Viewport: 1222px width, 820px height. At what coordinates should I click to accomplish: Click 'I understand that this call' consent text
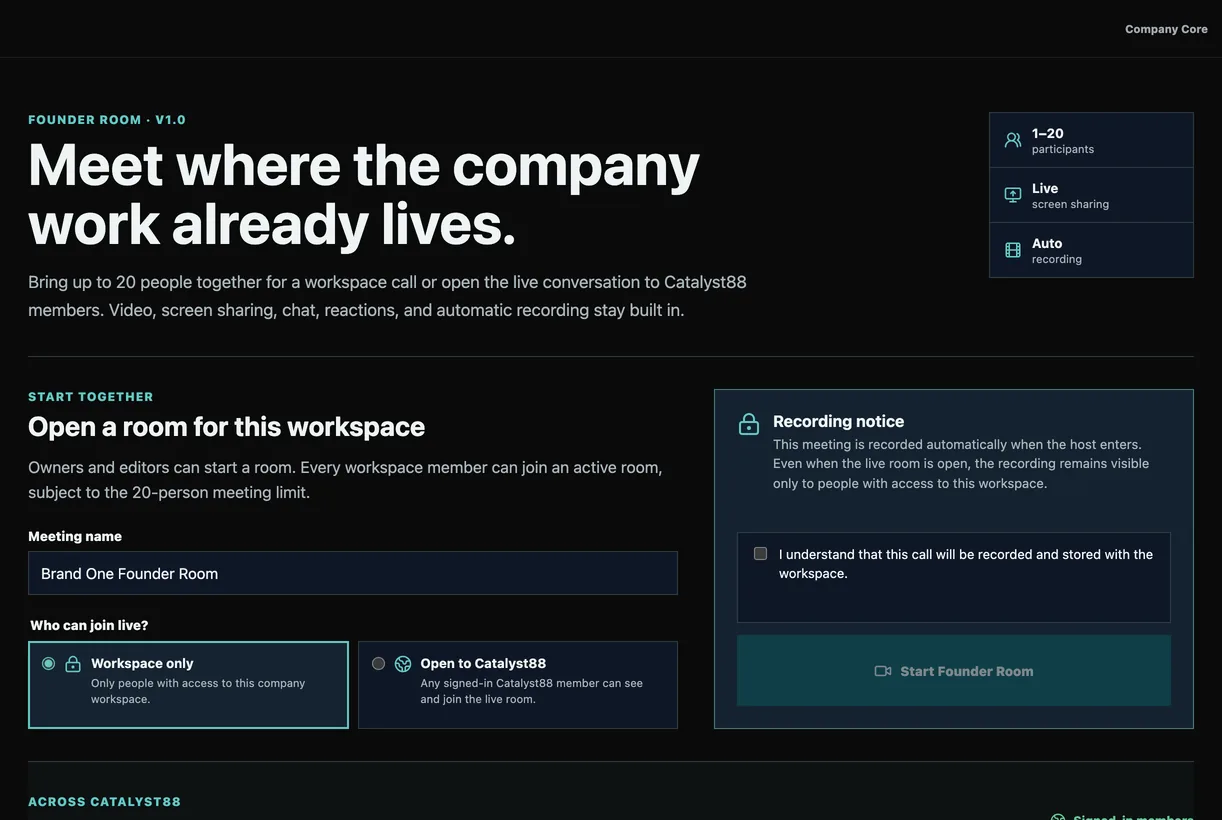pyautogui.click(x=966, y=564)
